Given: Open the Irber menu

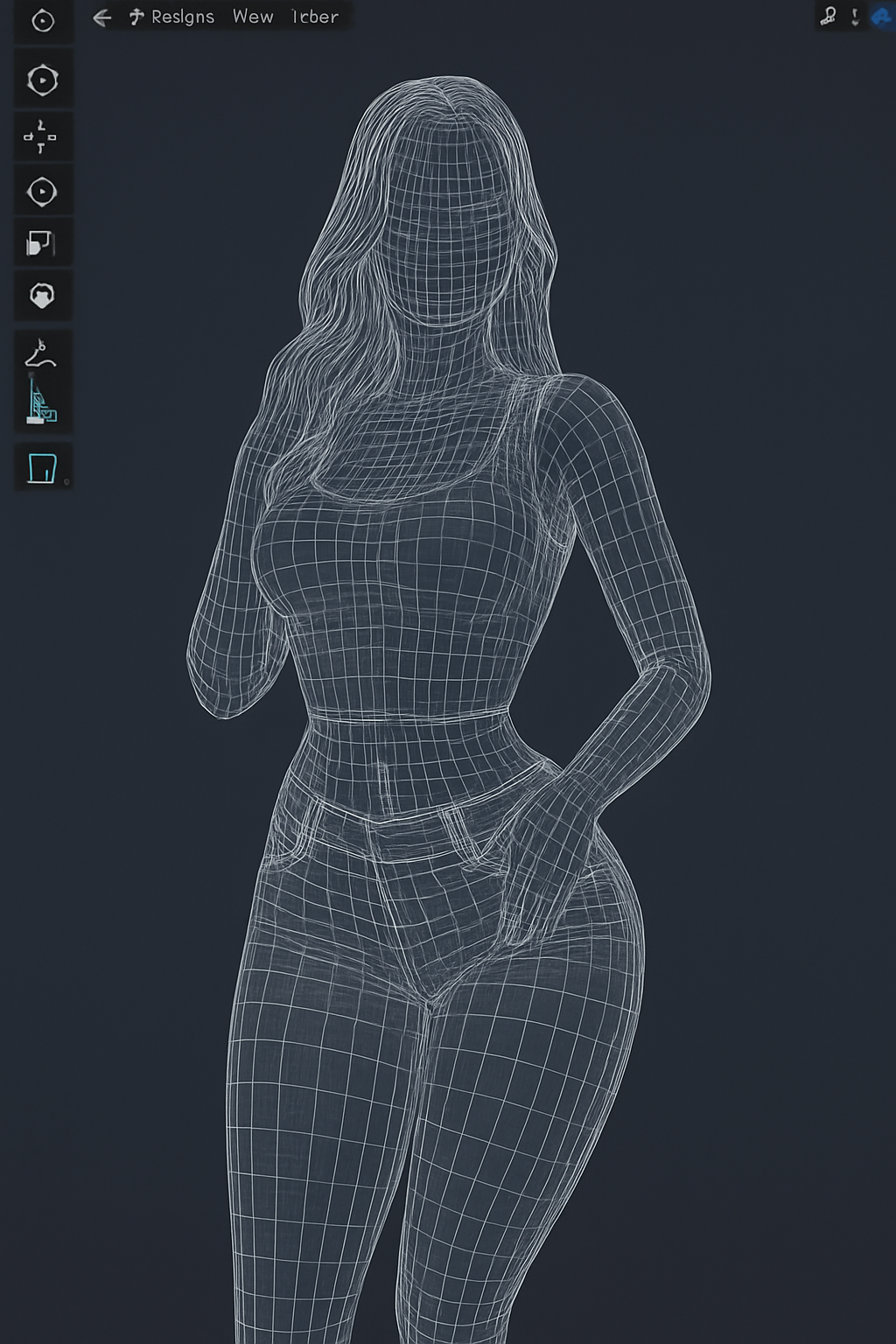Looking at the screenshot, I should [315, 16].
